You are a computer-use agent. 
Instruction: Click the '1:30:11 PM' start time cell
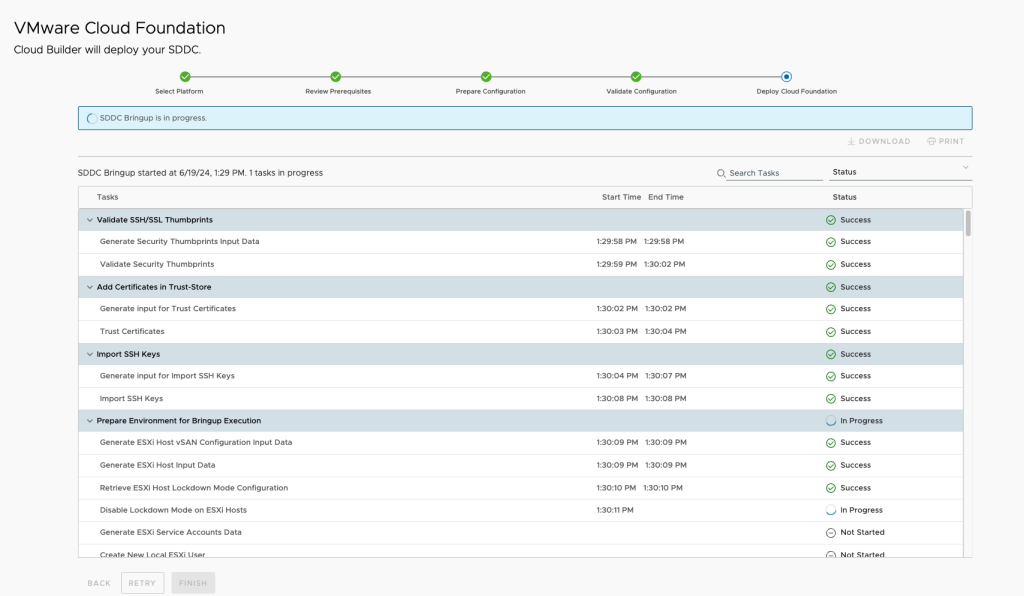pos(615,510)
